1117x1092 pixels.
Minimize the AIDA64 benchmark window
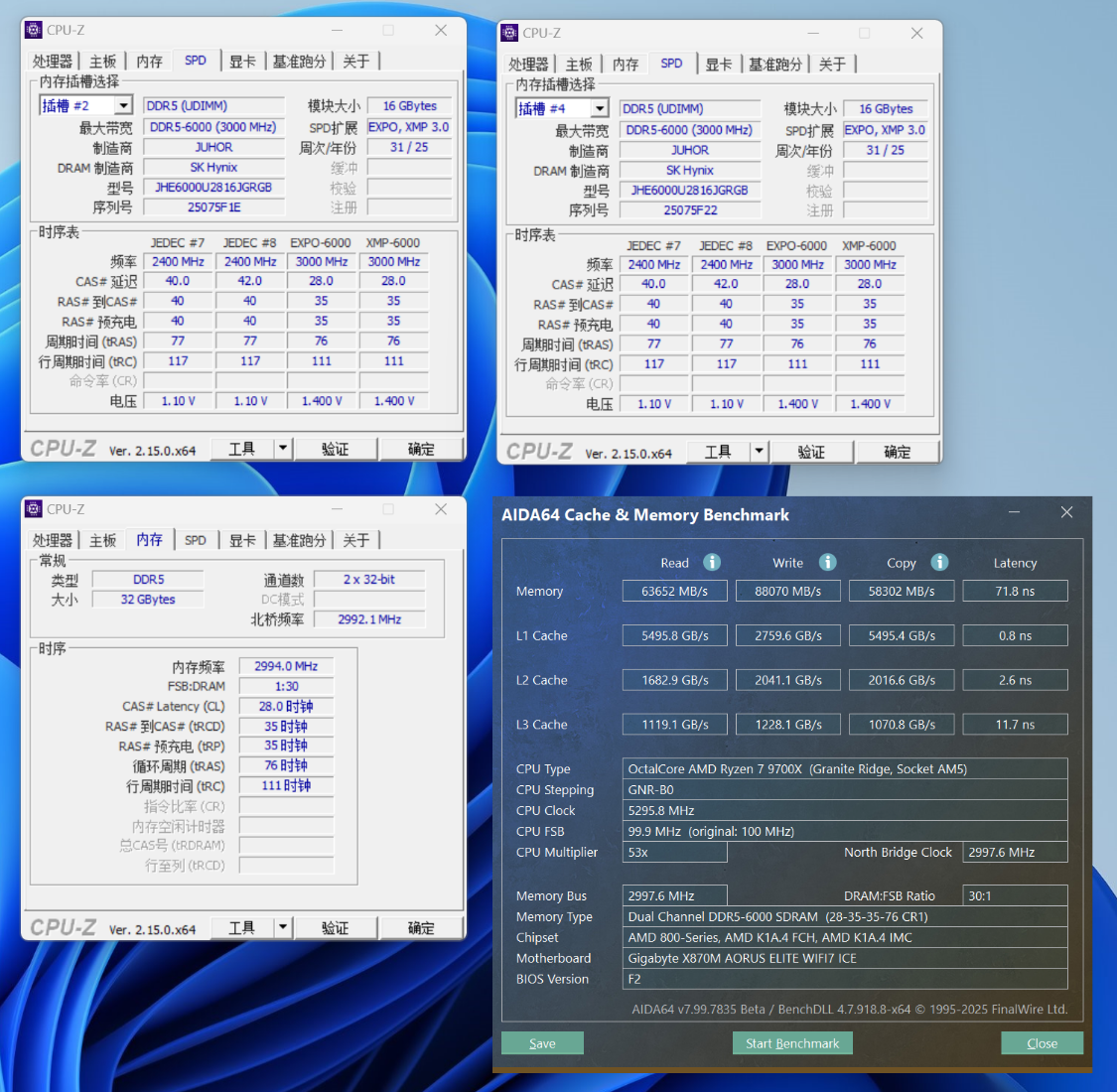(x=1015, y=512)
